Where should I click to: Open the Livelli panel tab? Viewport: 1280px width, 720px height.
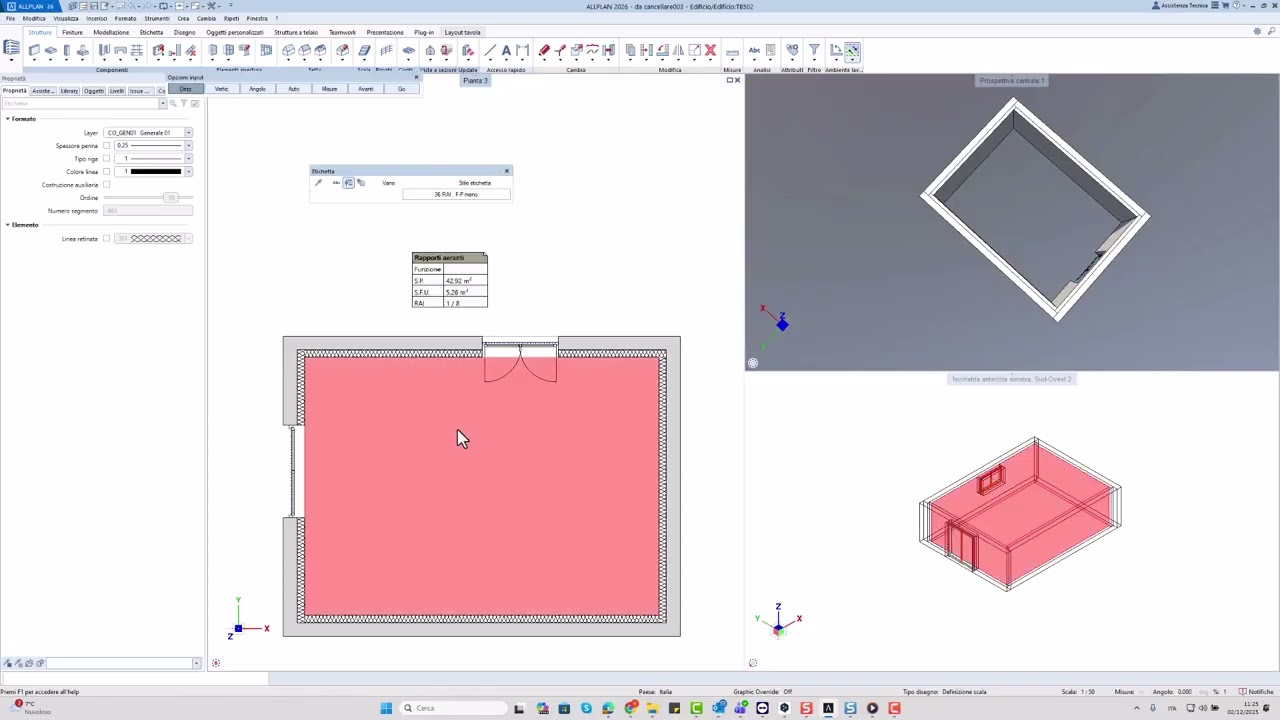pos(117,91)
